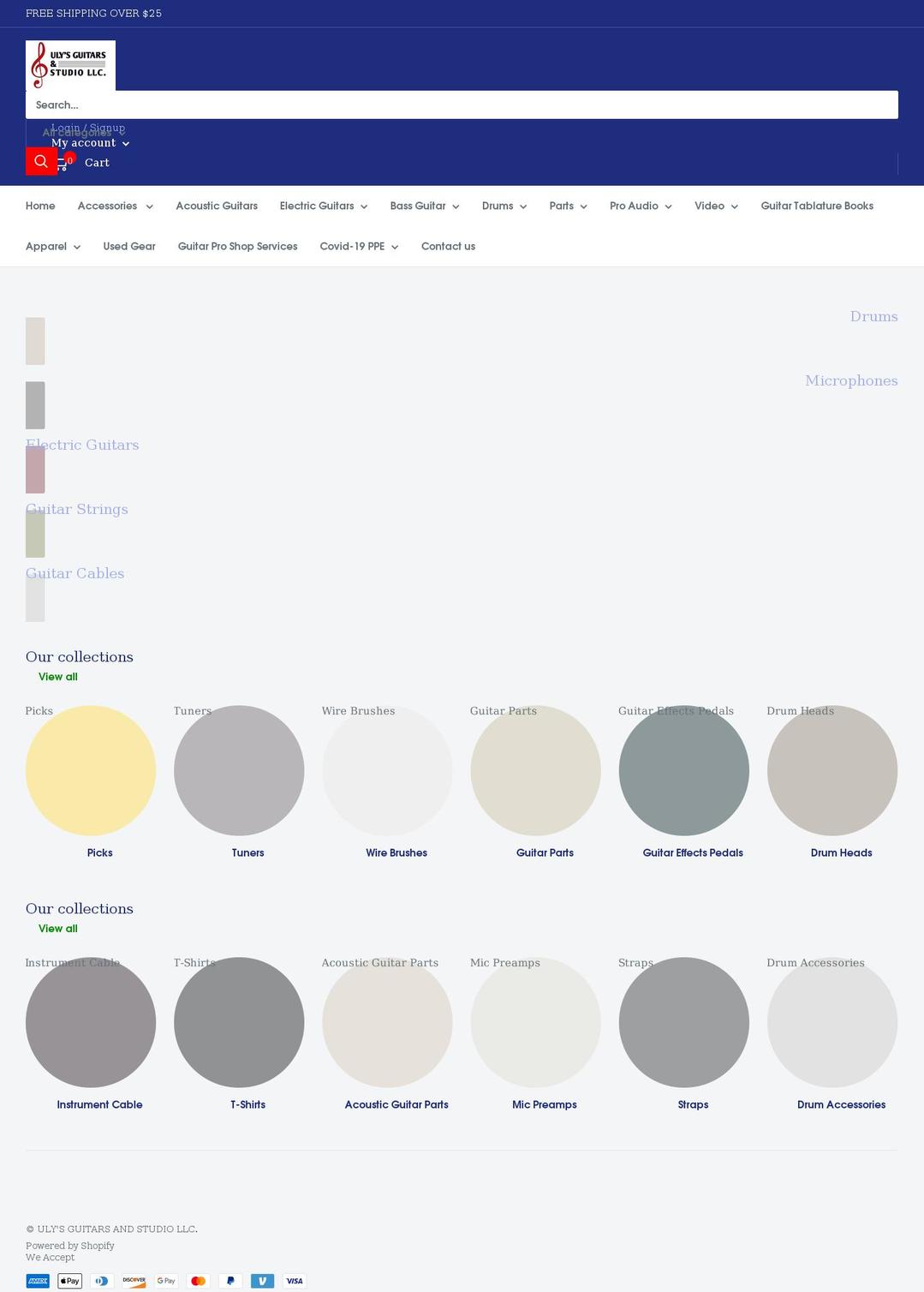The image size is (924, 1292).
Task: Open the Guitar Effects Pedals collection circle
Action: (683, 770)
